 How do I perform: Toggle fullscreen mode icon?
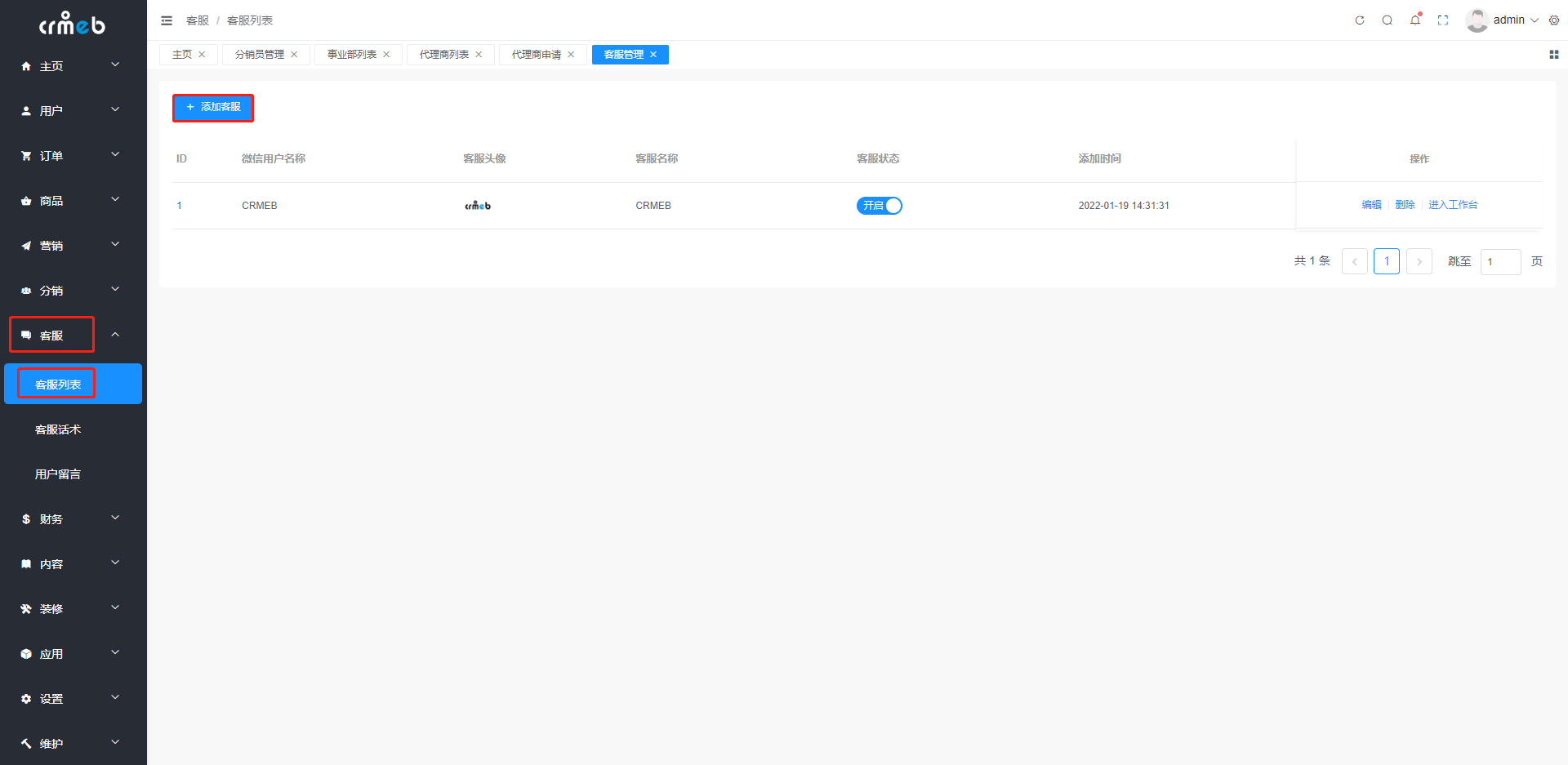point(1443,20)
